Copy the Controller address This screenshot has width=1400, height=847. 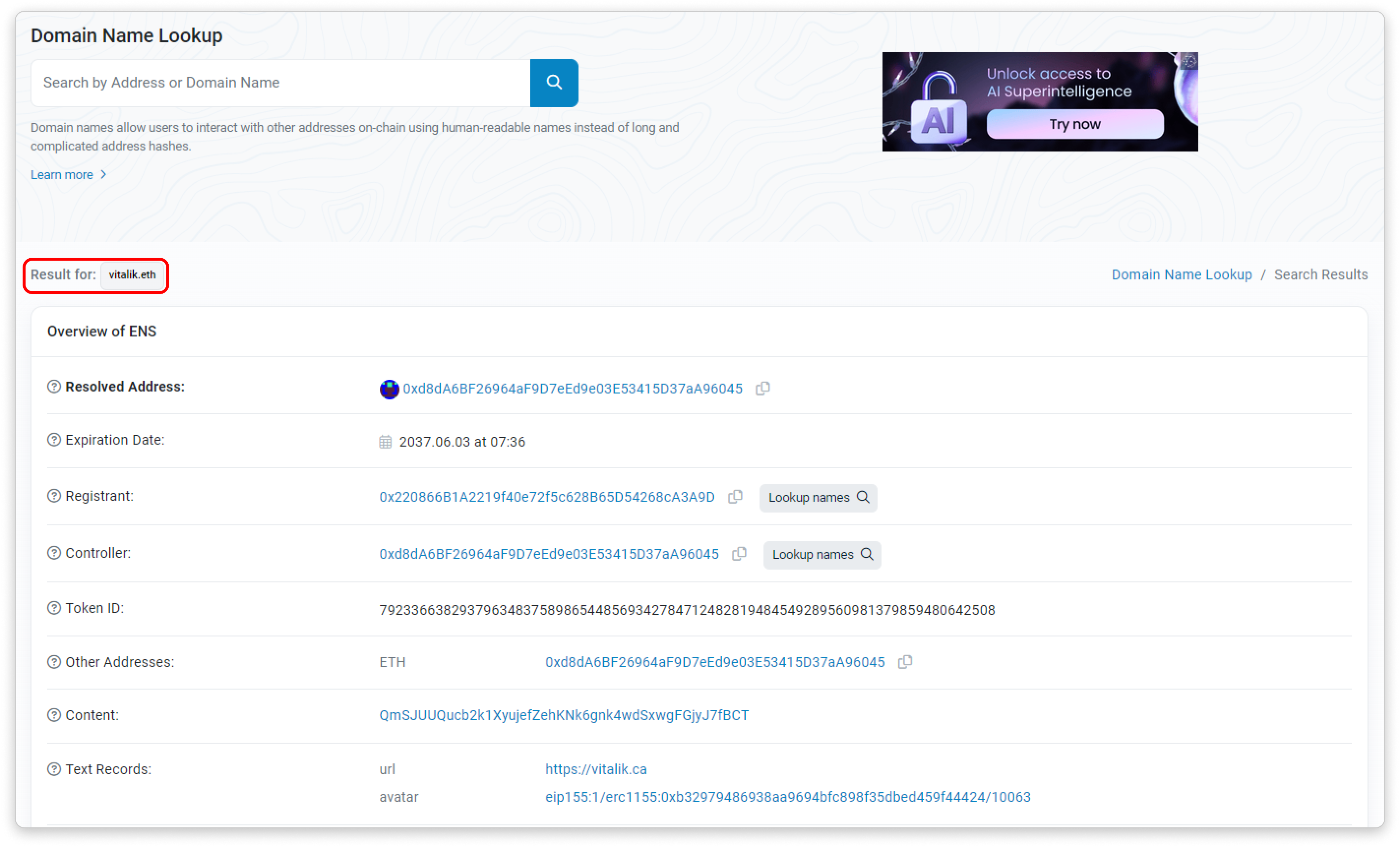(x=739, y=554)
